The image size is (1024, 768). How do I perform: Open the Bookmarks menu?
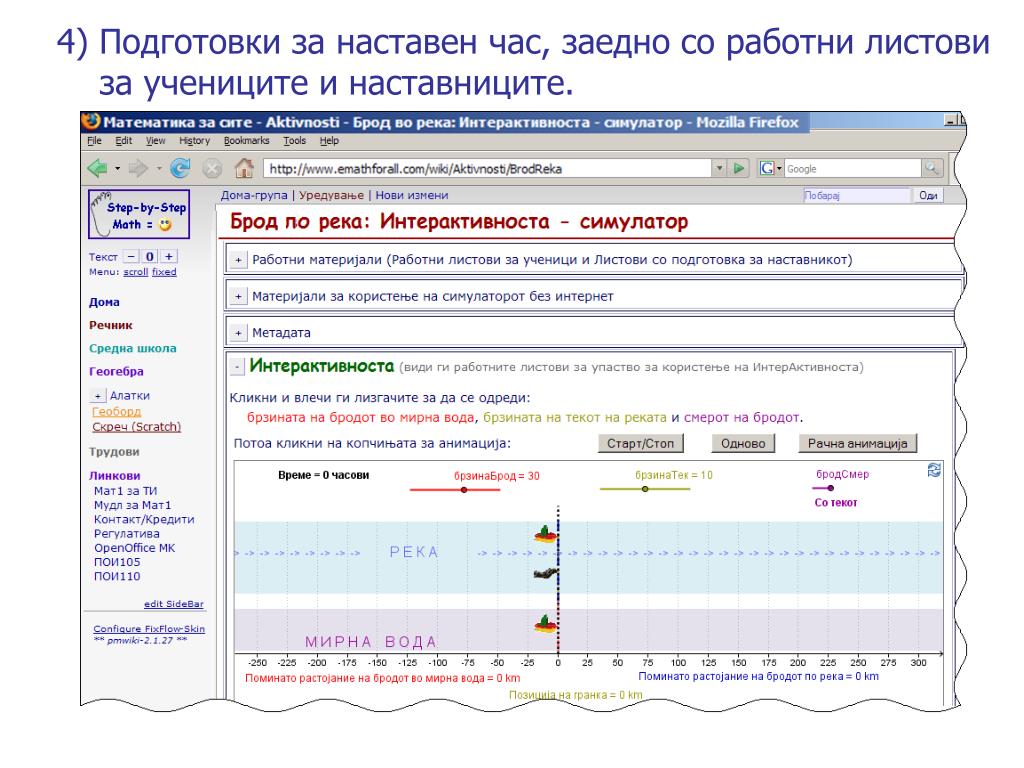coord(246,140)
